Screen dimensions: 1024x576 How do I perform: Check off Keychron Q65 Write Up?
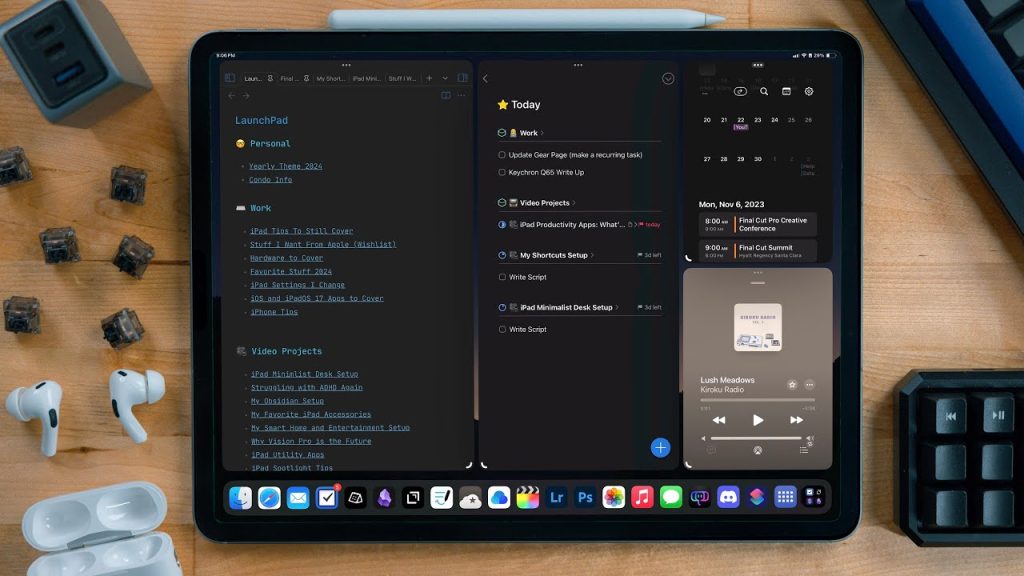(x=502, y=172)
